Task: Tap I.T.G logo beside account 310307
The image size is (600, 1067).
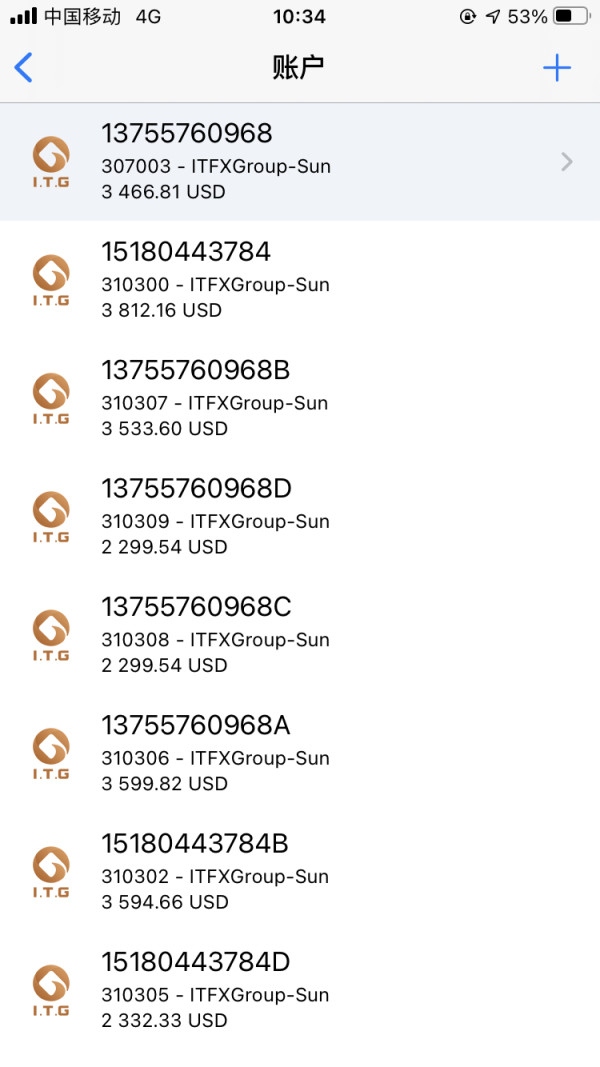Action: pos(51,399)
